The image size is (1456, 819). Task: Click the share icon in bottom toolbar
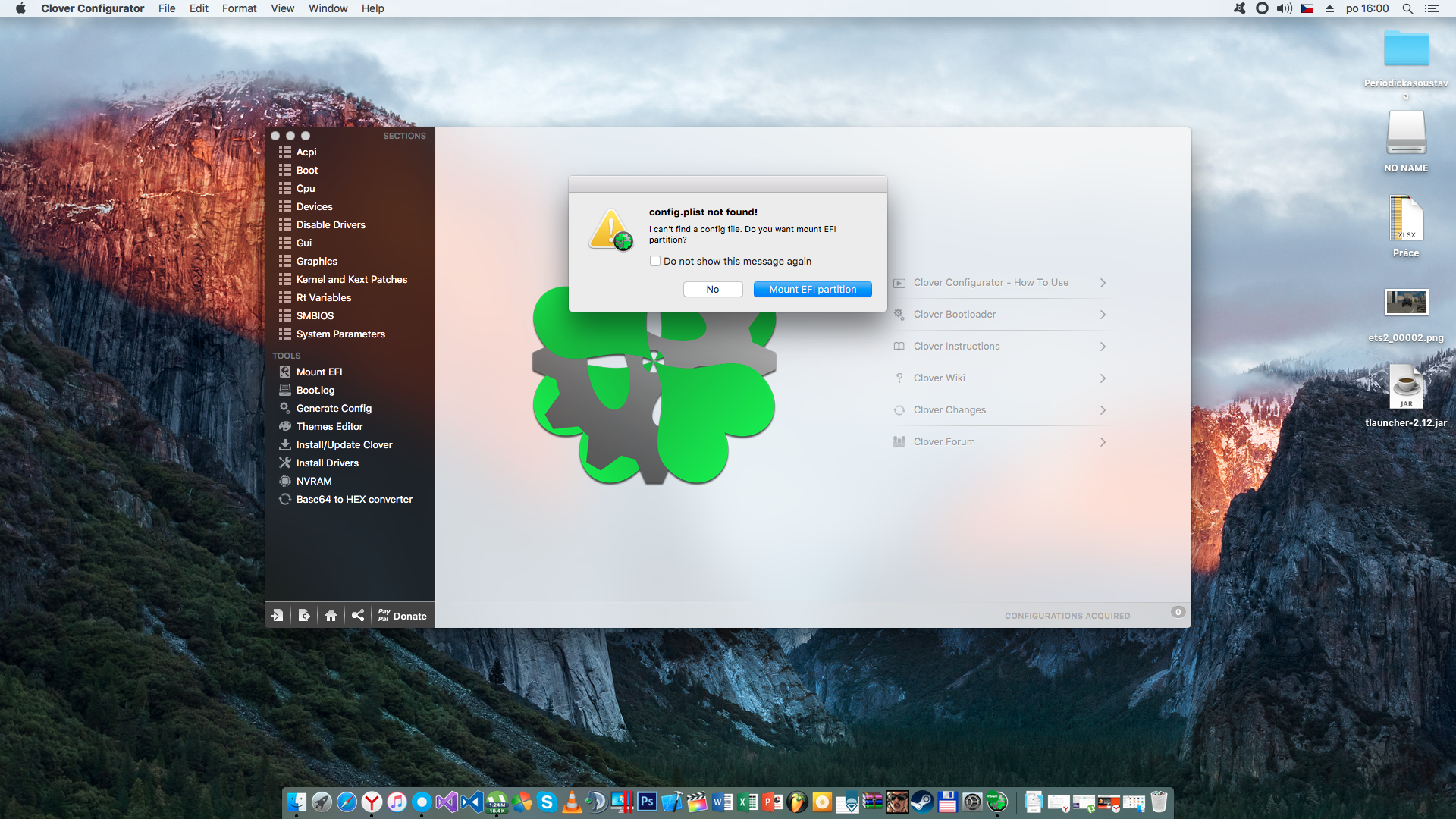pyautogui.click(x=358, y=615)
